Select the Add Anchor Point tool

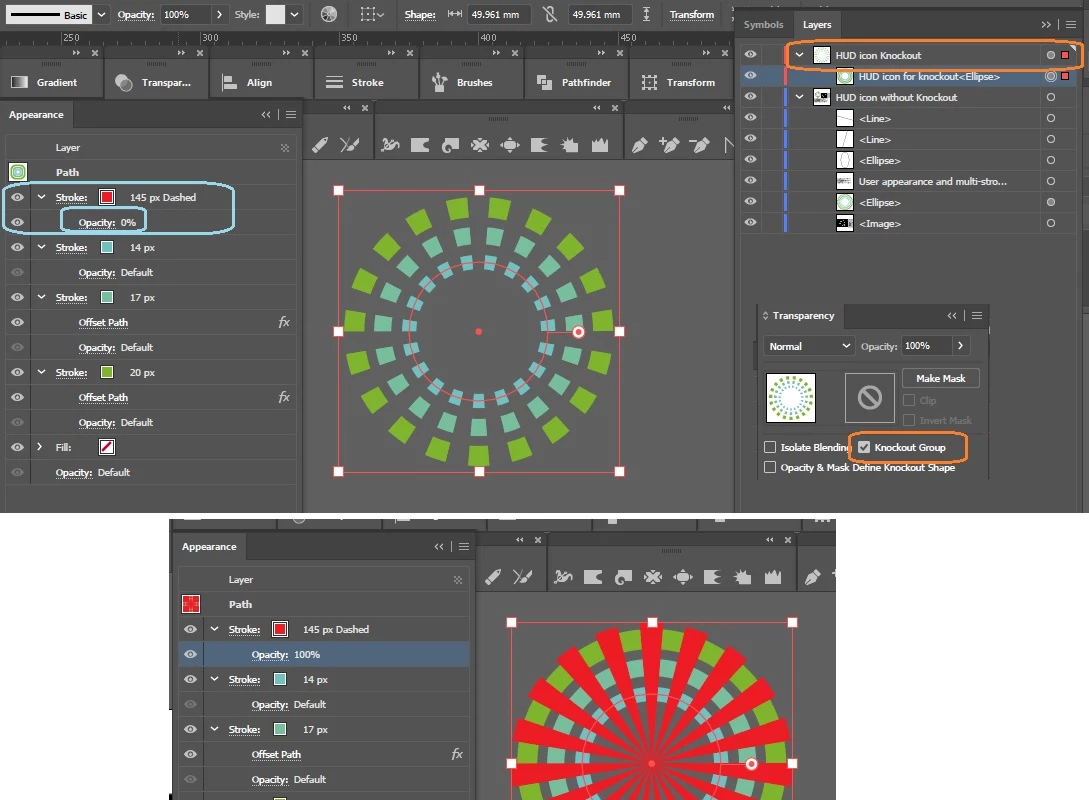[x=670, y=144]
